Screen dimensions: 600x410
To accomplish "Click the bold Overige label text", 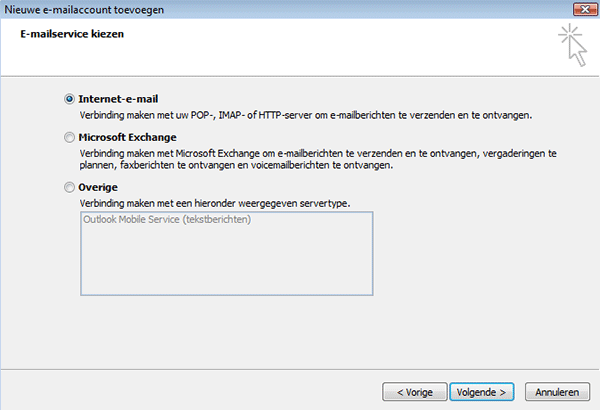I will coord(98,187).
